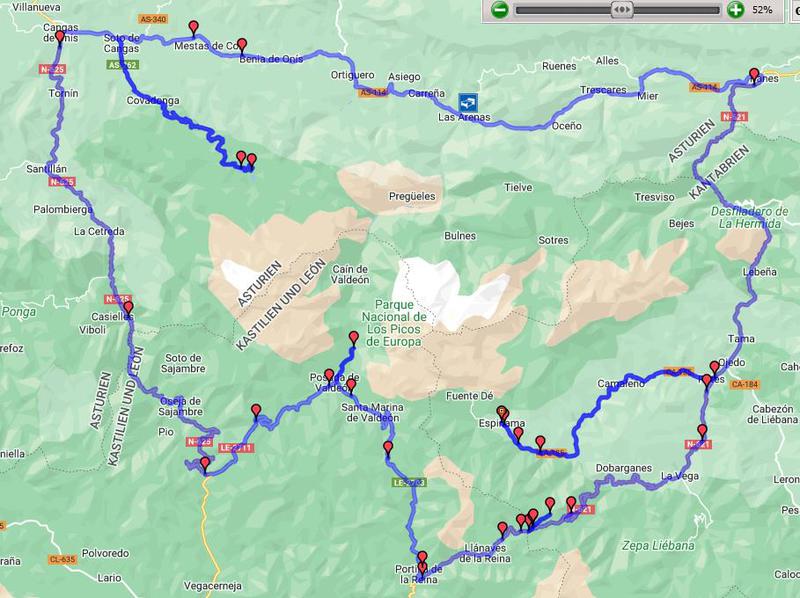Image resolution: width=800 pixels, height=598 pixels.
Task: Click the green plus zoom-in button
Action: pyautogui.click(x=735, y=10)
